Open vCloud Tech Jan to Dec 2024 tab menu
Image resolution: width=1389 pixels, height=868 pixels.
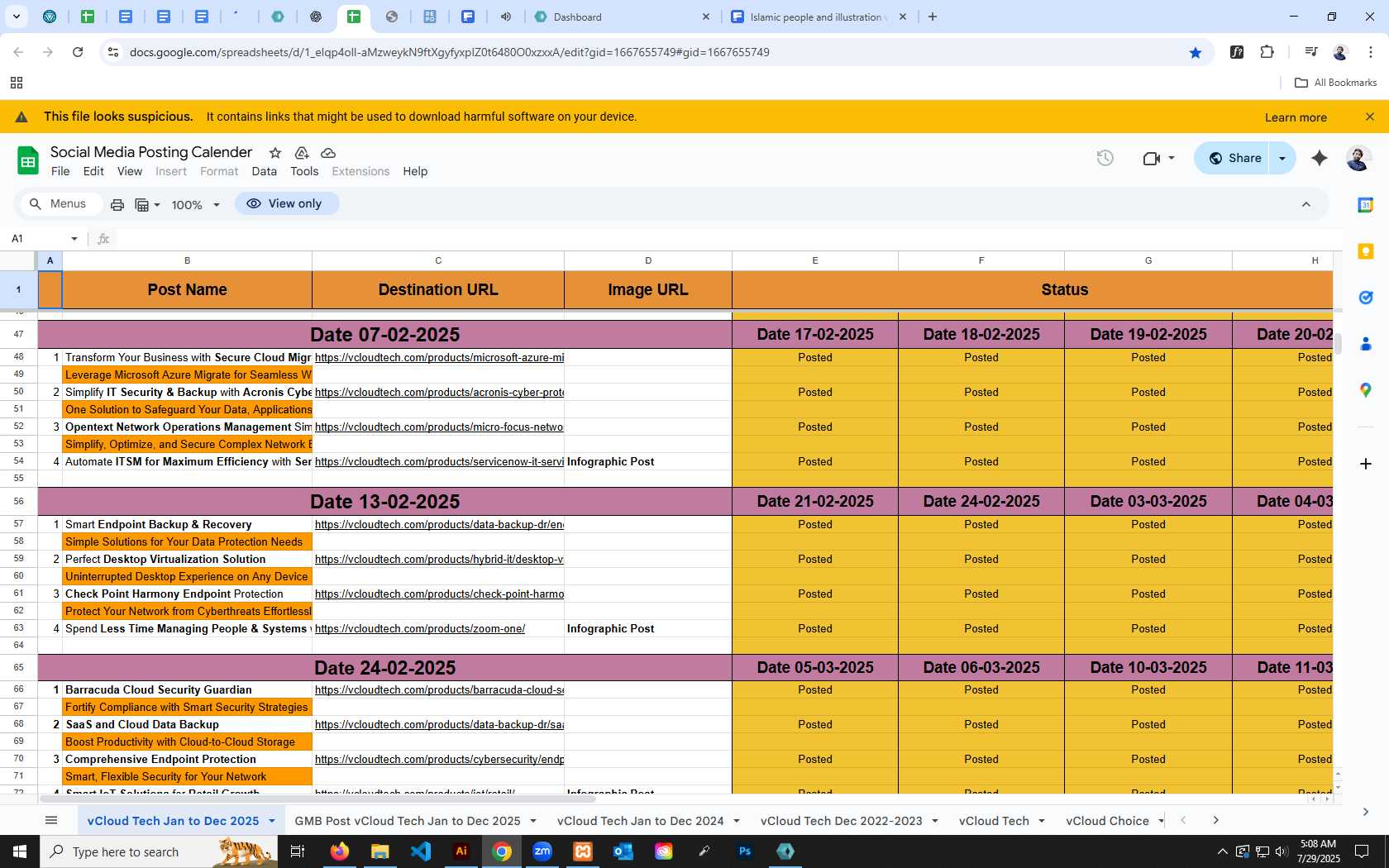tap(736, 821)
